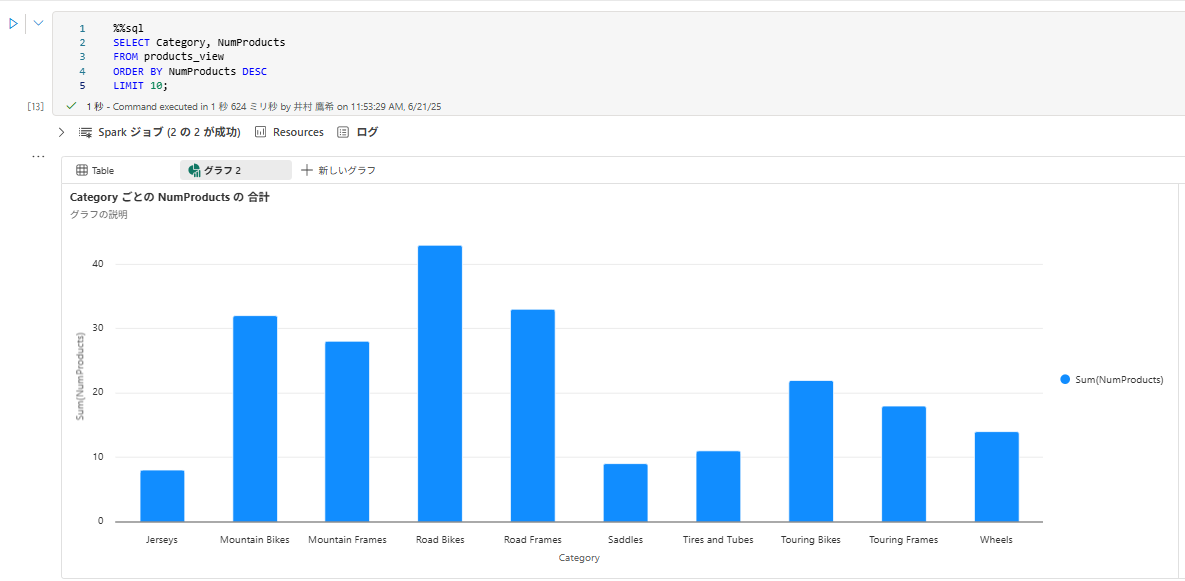Click code line 4 ORDER BY clause
1185x581 pixels.
click(190, 71)
